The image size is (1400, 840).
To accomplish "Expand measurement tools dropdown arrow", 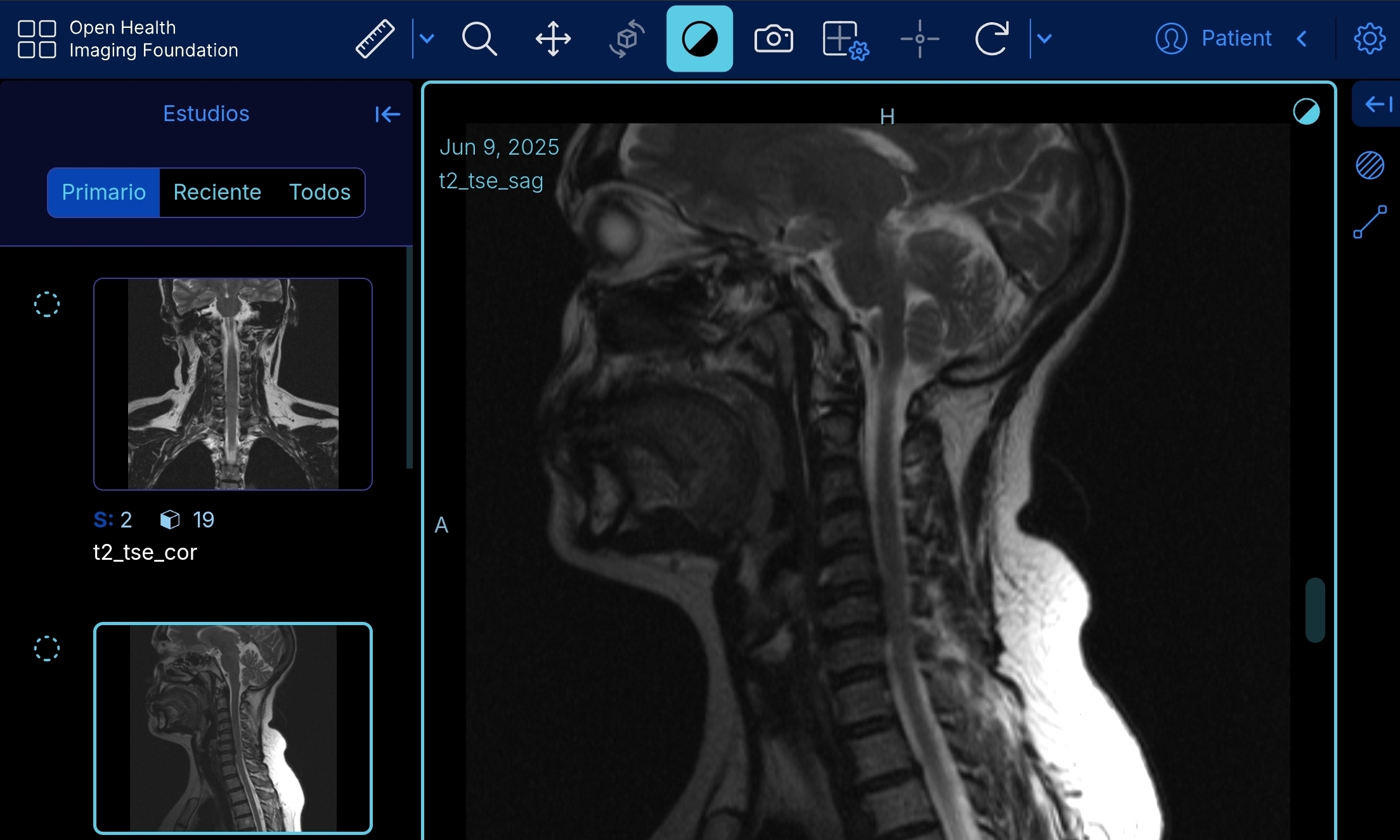I will 427,39.
